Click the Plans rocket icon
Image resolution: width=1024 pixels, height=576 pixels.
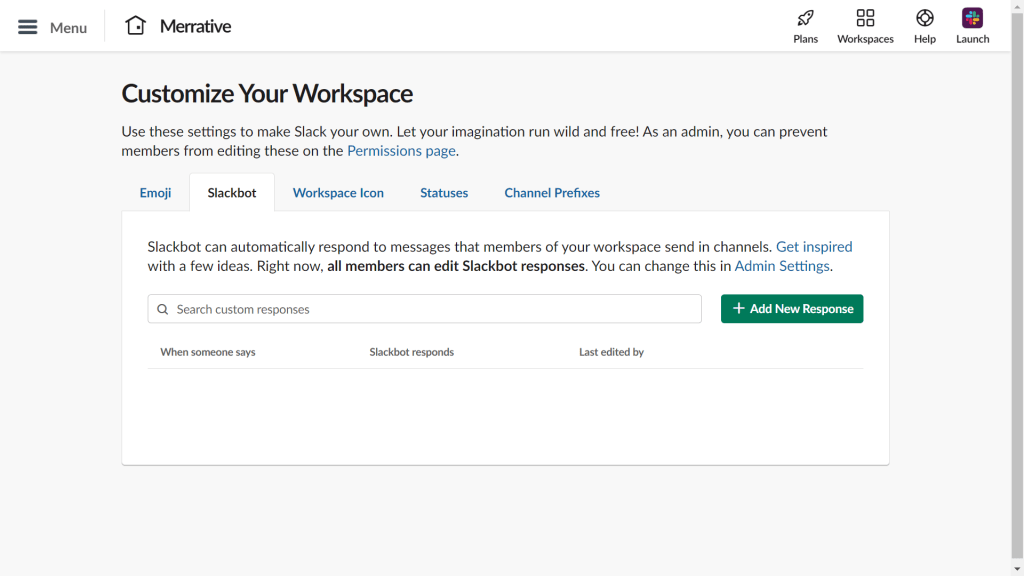805,19
